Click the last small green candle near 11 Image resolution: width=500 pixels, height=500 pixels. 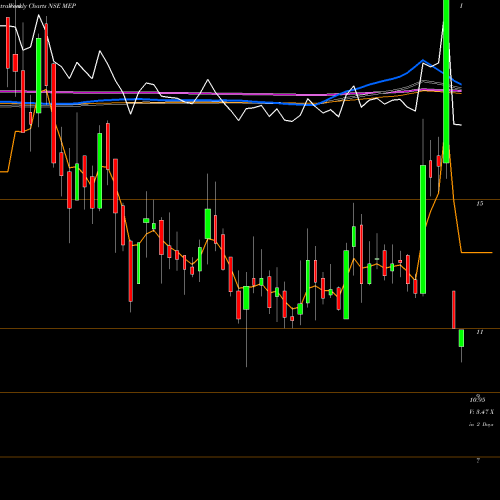(x=461, y=338)
